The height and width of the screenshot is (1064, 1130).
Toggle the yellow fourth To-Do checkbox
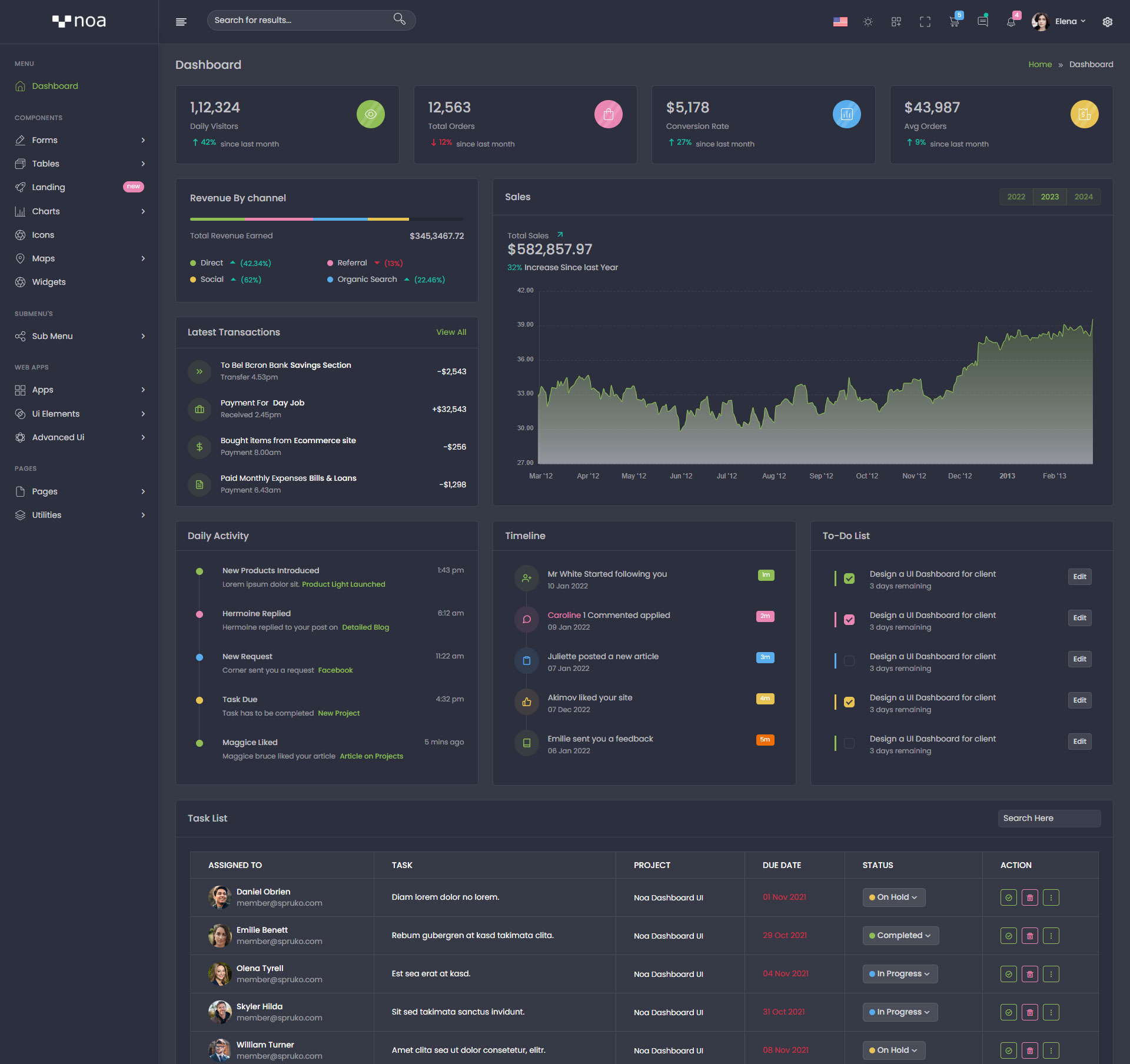pyautogui.click(x=849, y=702)
